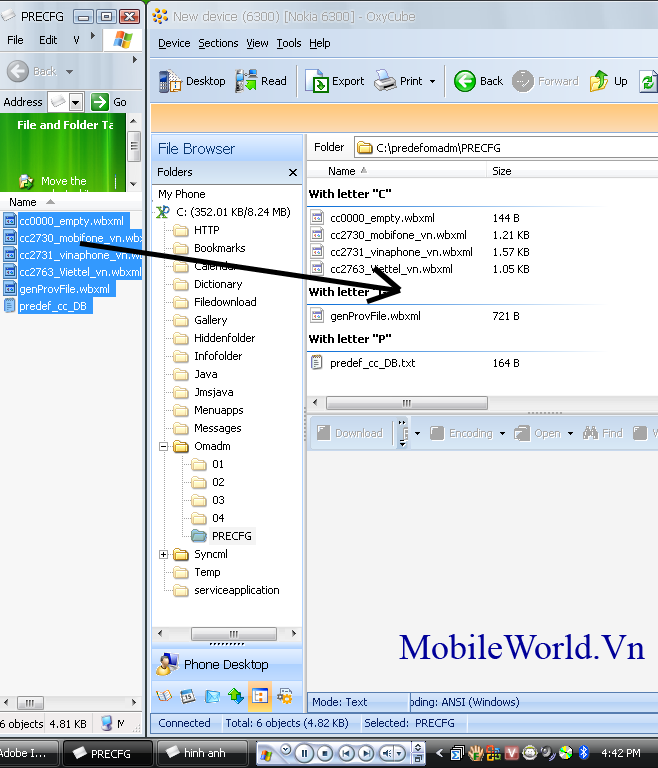Click the Read toolbar icon
This screenshot has width=658, height=768.
click(261, 81)
